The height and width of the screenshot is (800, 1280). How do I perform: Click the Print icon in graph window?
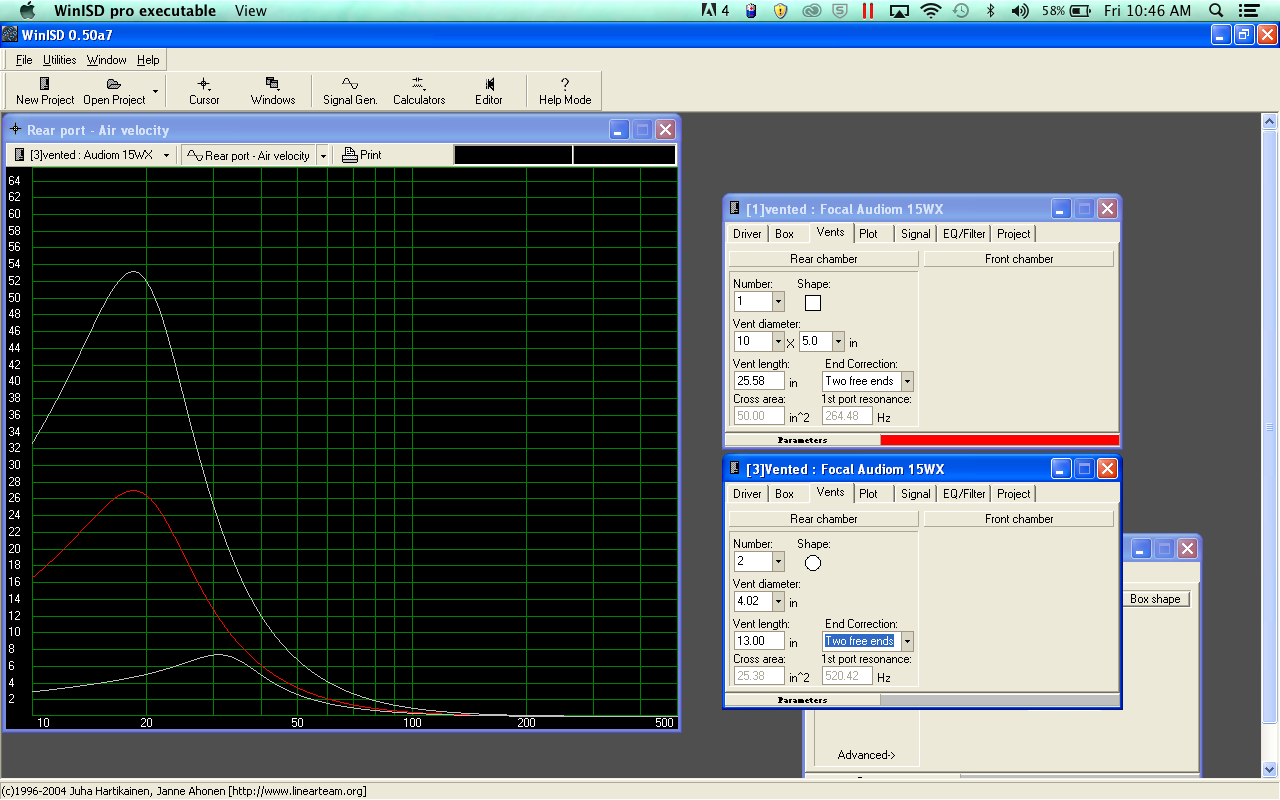click(x=362, y=155)
